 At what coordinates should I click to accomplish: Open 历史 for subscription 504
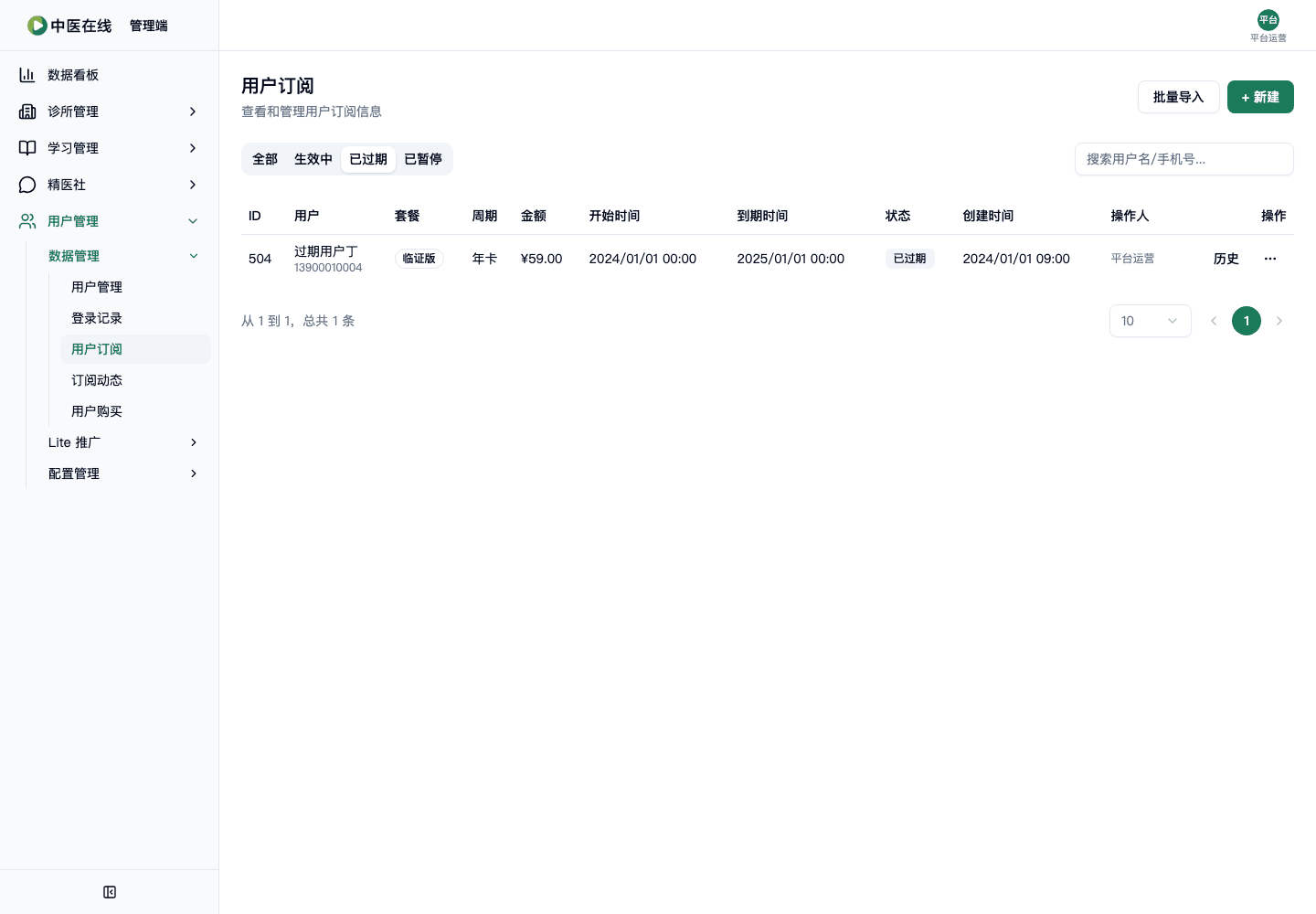[x=1226, y=259]
